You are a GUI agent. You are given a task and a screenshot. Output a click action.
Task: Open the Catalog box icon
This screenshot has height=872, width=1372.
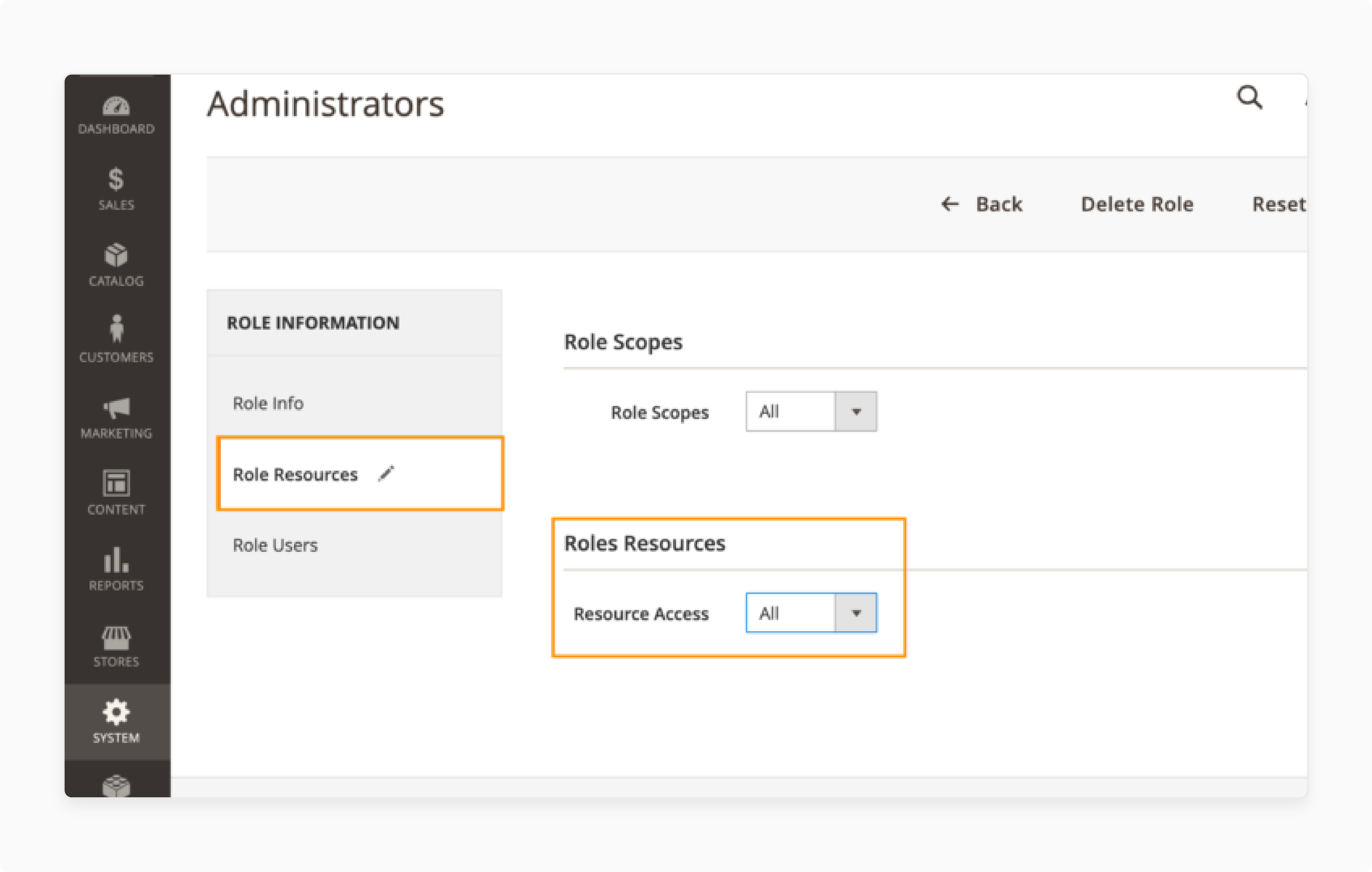pyautogui.click(x=116, y=255)
